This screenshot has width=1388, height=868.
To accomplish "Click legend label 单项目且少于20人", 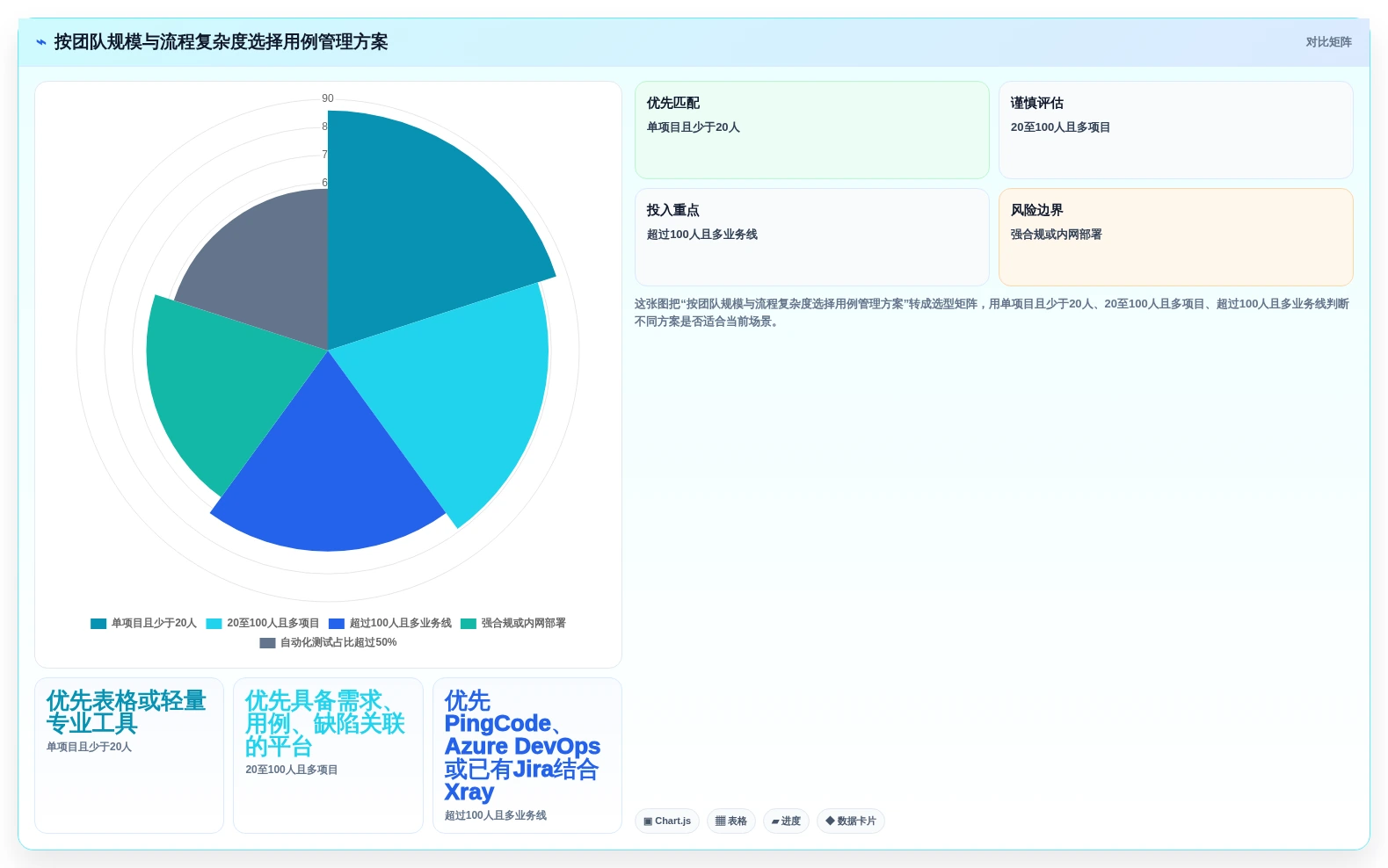I will (154, 623).
